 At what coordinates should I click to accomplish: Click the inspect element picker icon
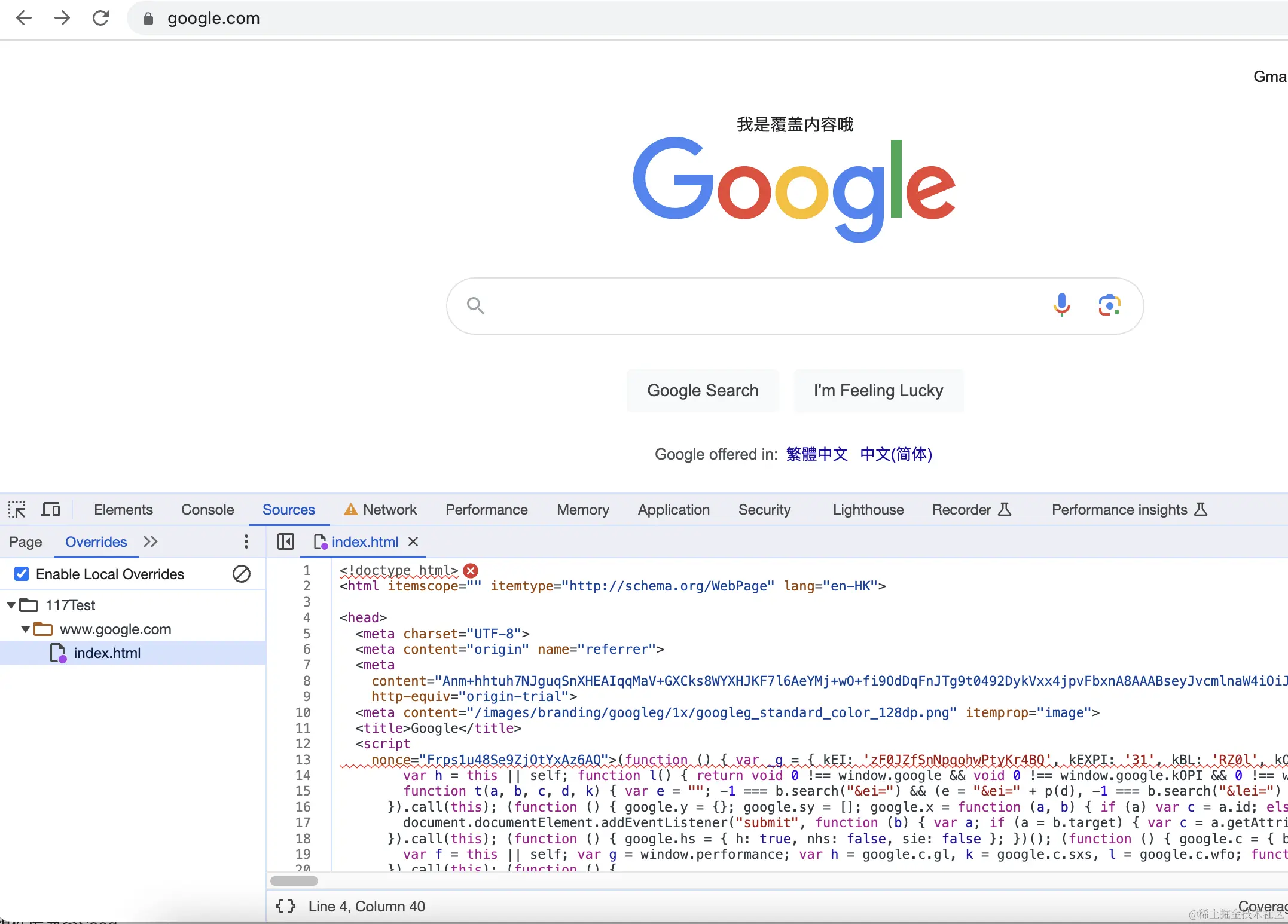pos(17,510)
